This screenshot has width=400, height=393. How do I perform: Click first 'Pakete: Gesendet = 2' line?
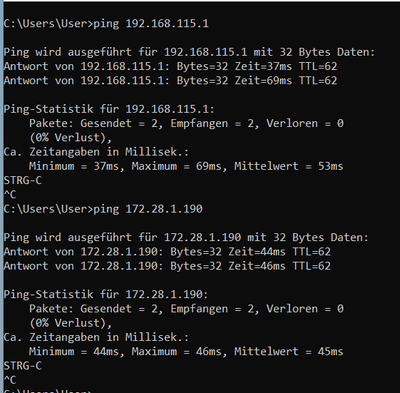[x=186, y=123]
